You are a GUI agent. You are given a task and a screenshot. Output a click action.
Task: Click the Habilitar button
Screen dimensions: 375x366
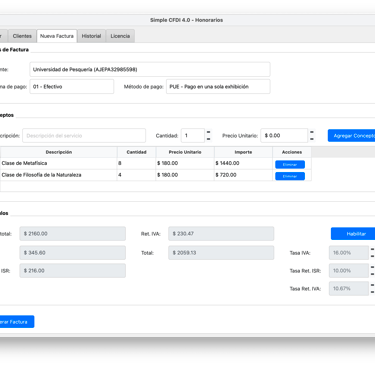point(353,234)
